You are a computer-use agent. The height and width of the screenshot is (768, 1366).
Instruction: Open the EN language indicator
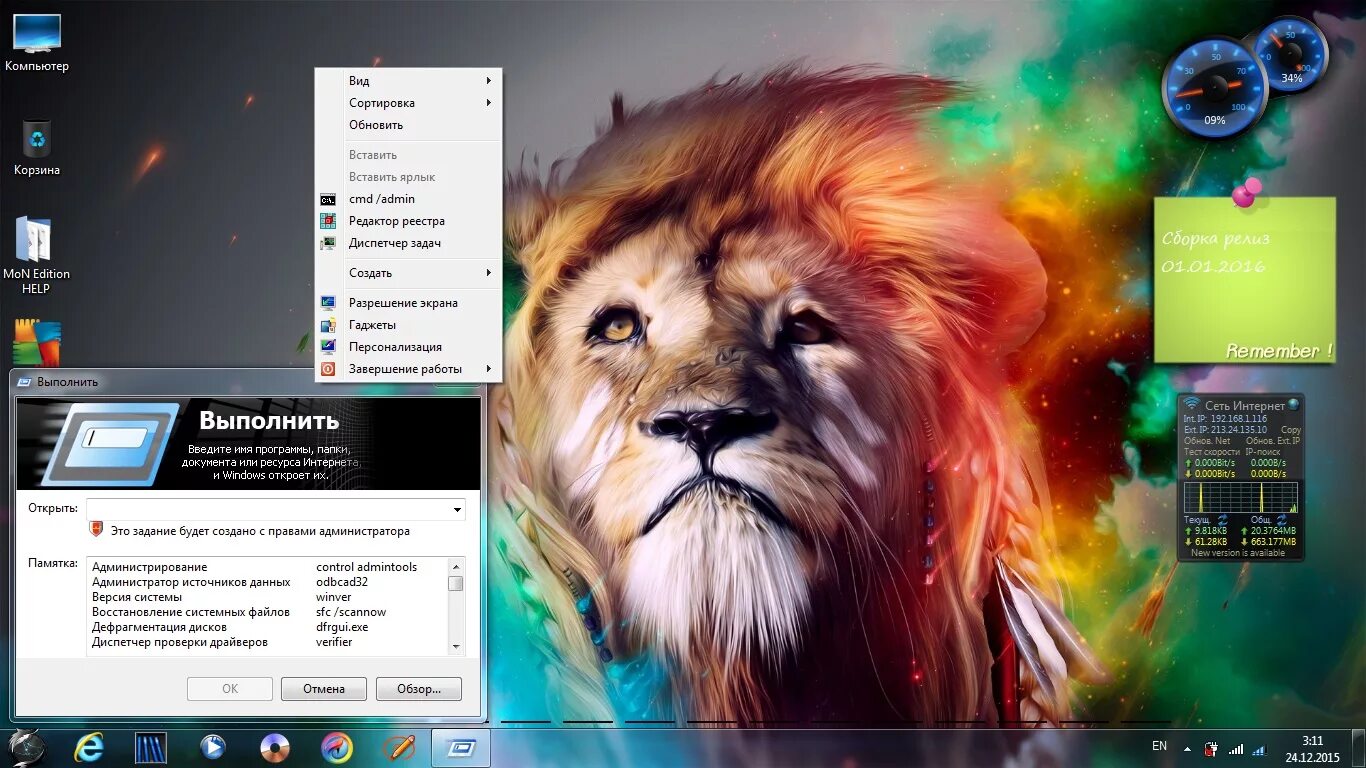click(1159, 746)
